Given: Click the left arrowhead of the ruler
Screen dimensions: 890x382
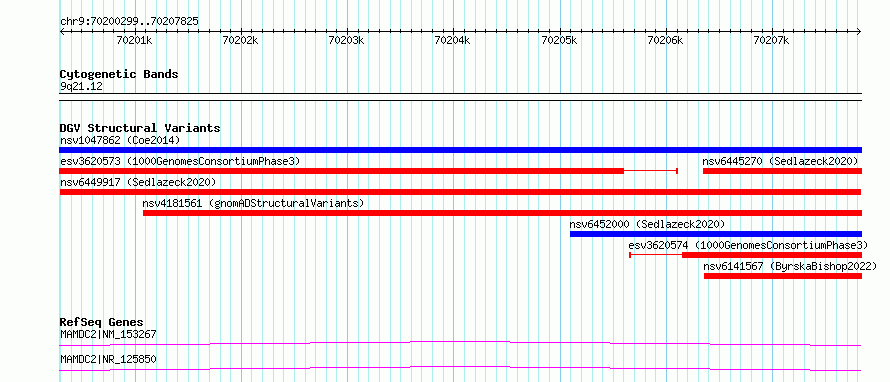Looking at the screenshot, I should 62,31.
